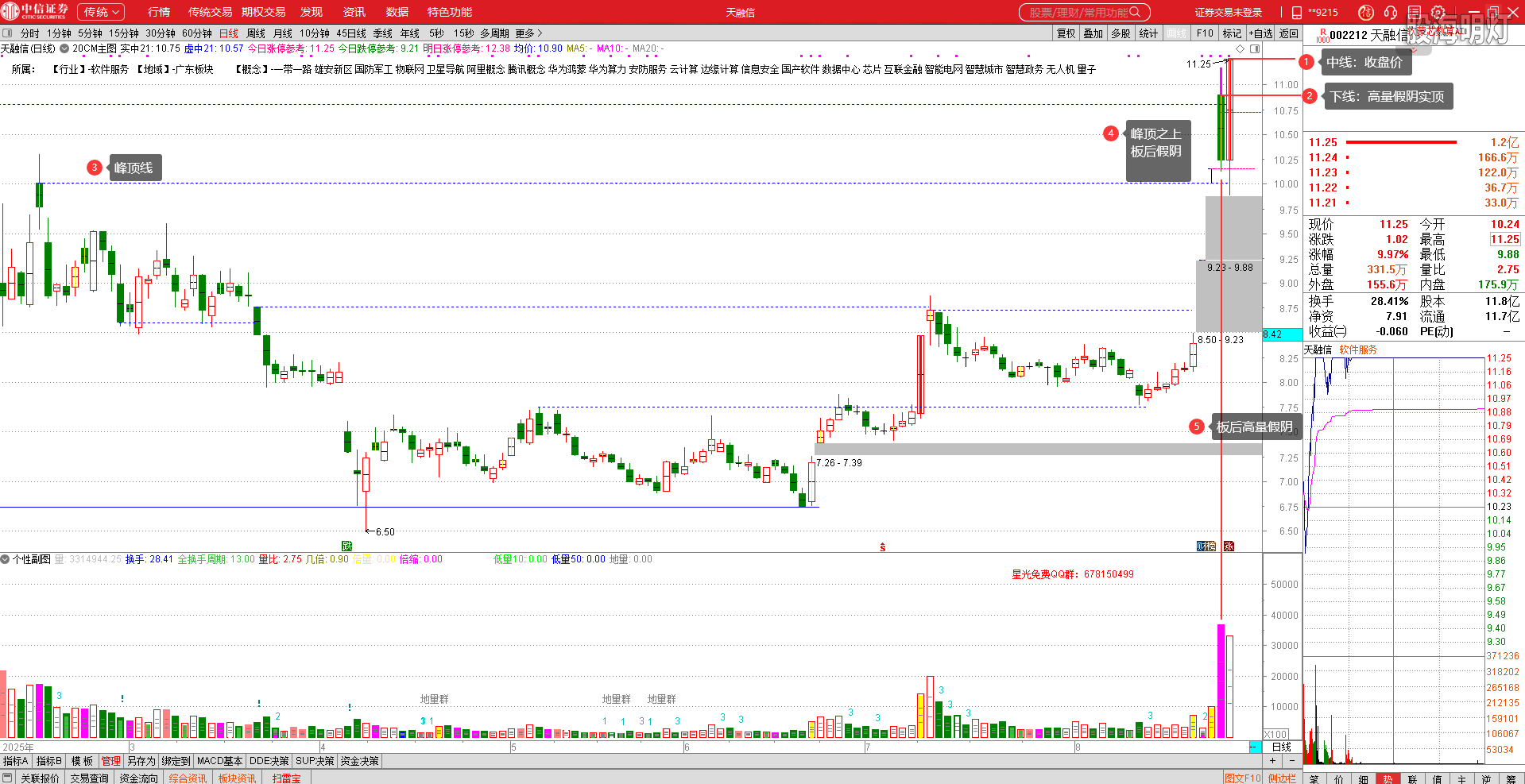Click the 涨 marker on the chart bottom
1525x784 pixels.
(1229, 546)
